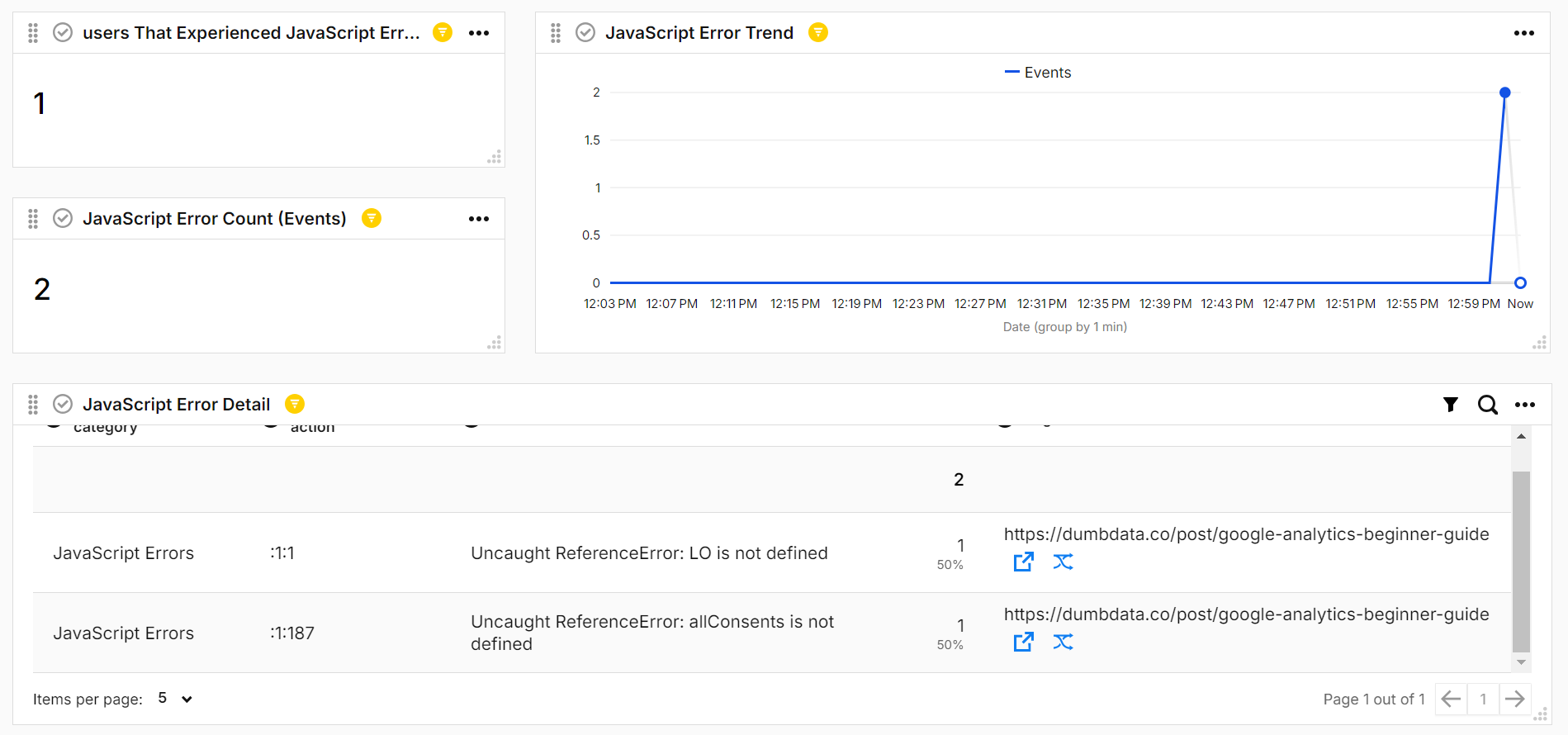Select Uncaught ReferenceError: allConsents is not defined text
The height and width of the screenshot is (735, 1568).
[652, 633]
